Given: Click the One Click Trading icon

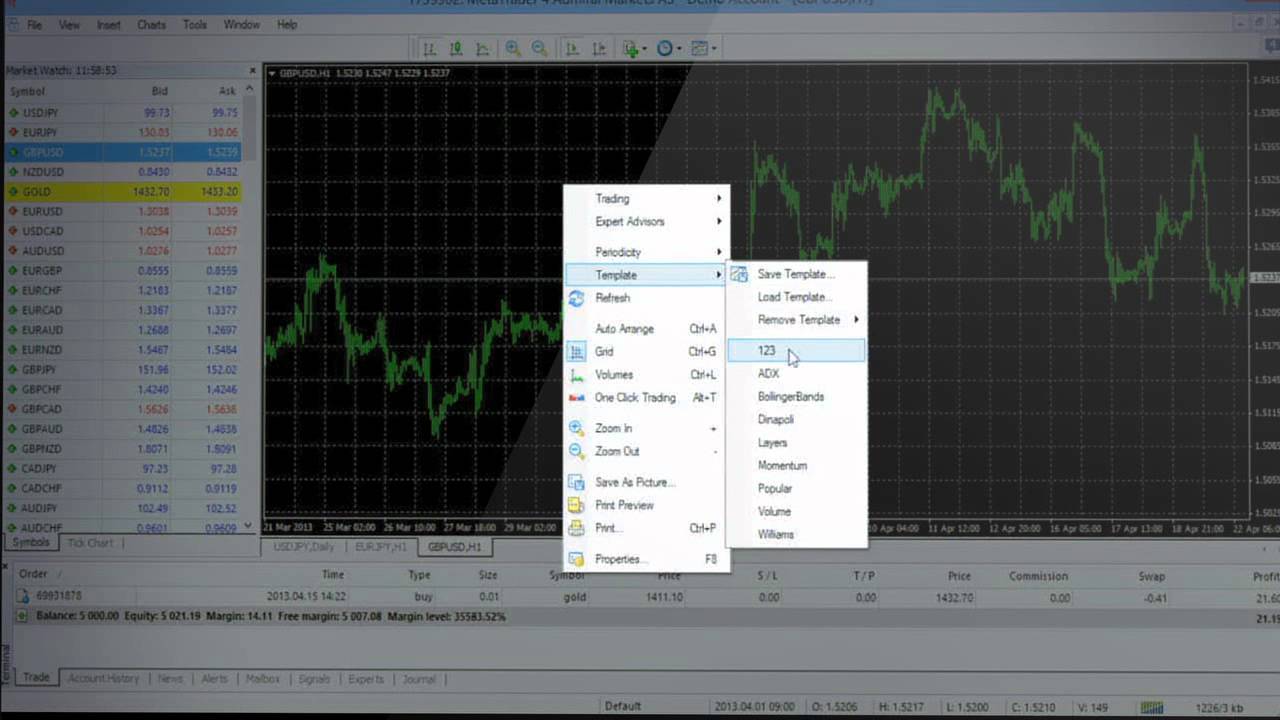Looking at the screenshot, I should tap(576, 398).
